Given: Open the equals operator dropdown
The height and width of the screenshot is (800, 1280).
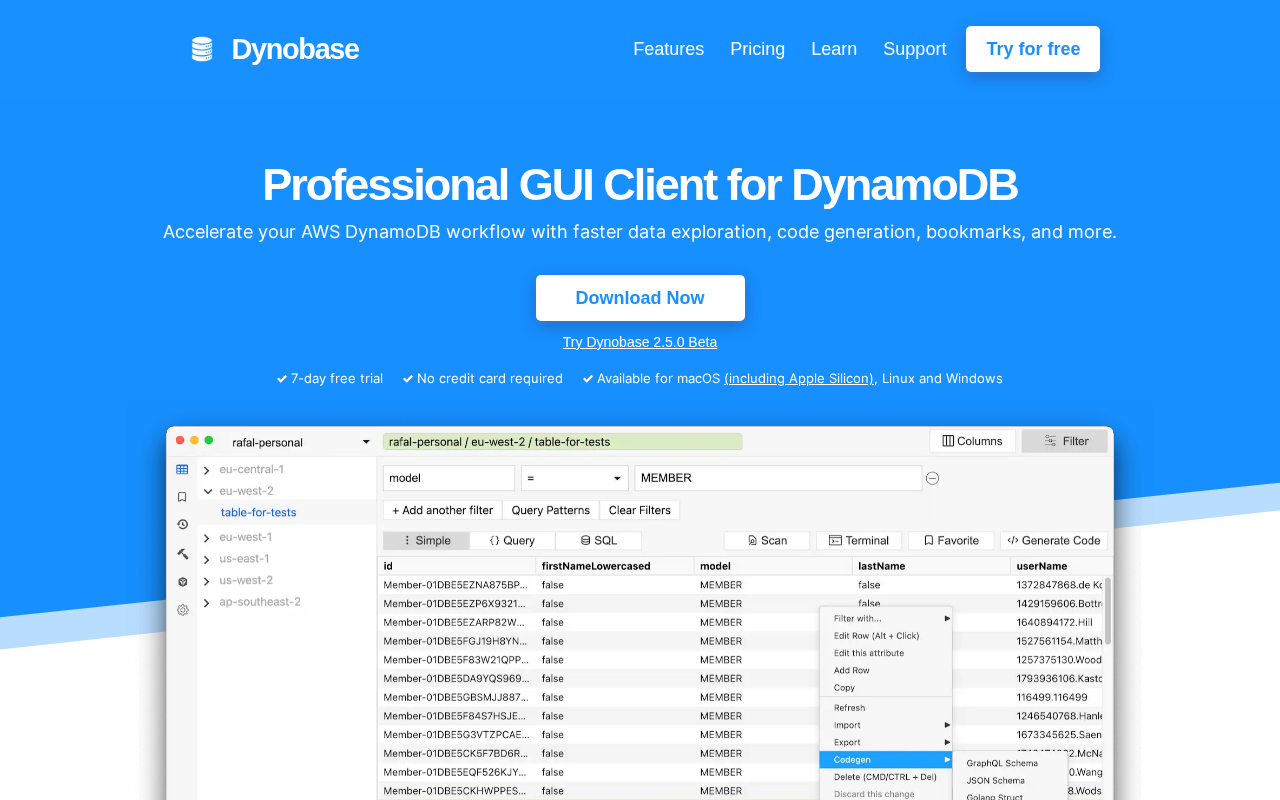Looking at the screenshot, I should click(575, 478).
